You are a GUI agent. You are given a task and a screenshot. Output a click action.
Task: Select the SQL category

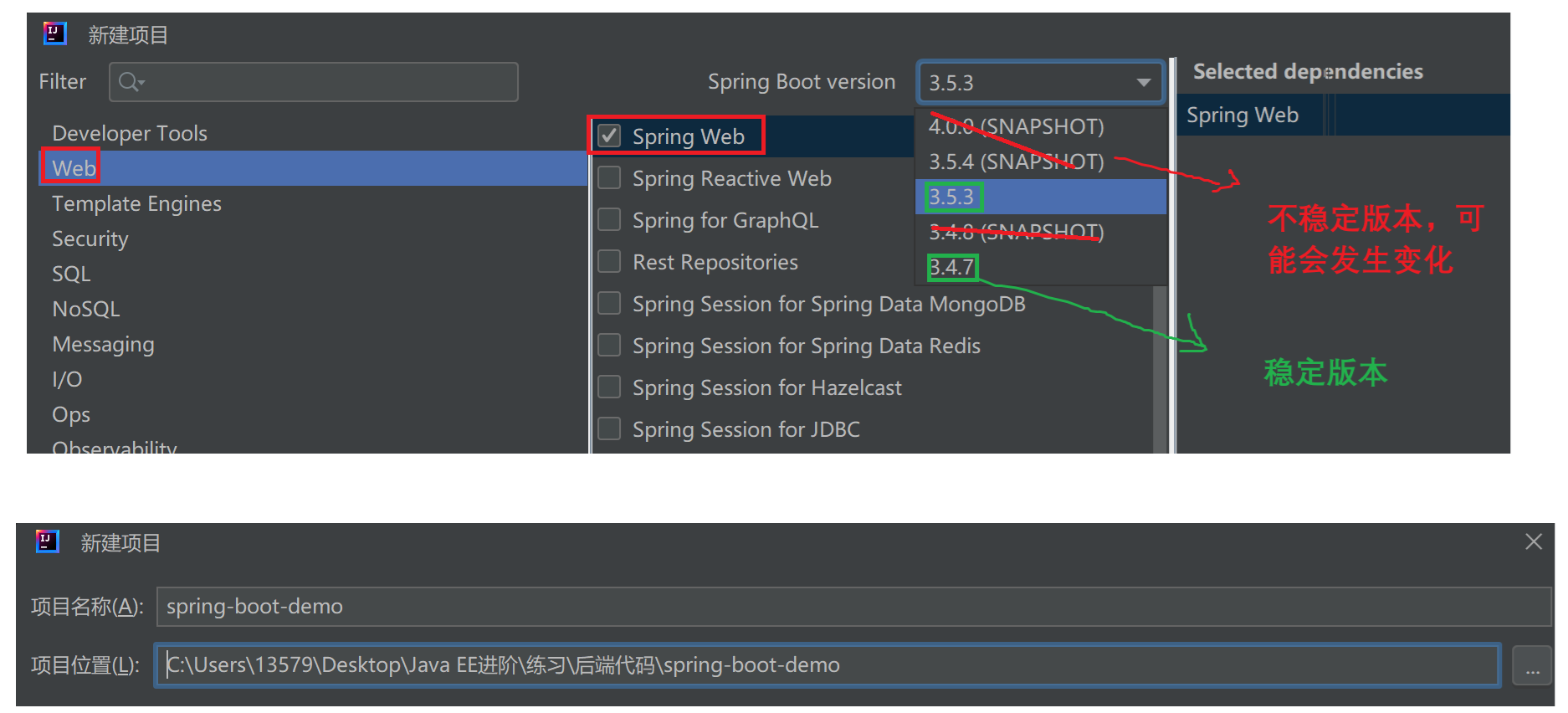click(x=314, y=274)
